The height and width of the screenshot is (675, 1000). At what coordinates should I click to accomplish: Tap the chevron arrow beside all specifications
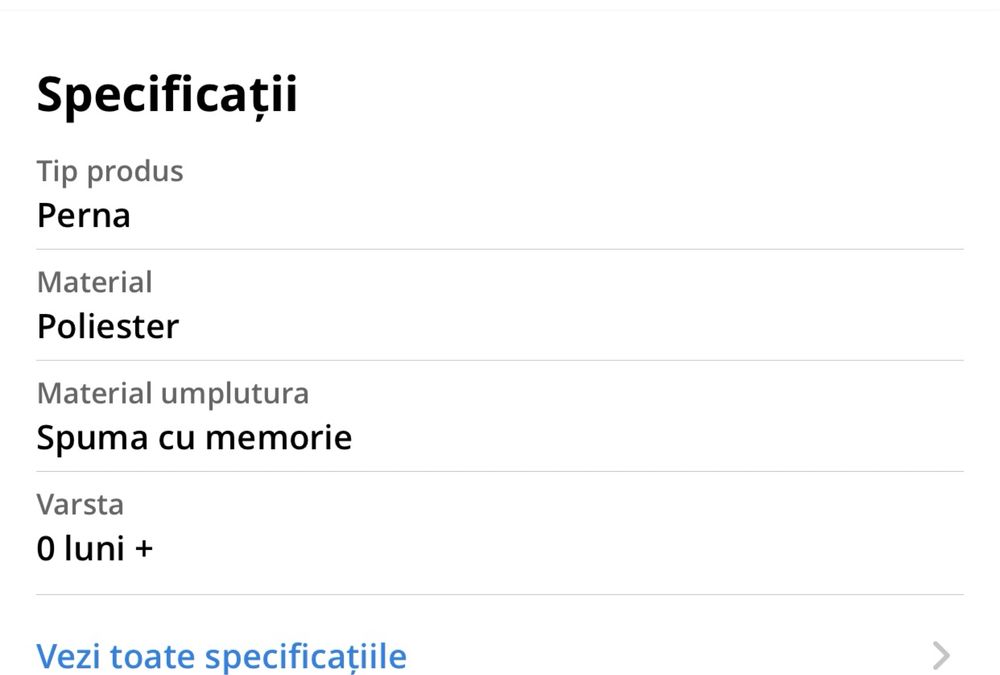point(941,655)
